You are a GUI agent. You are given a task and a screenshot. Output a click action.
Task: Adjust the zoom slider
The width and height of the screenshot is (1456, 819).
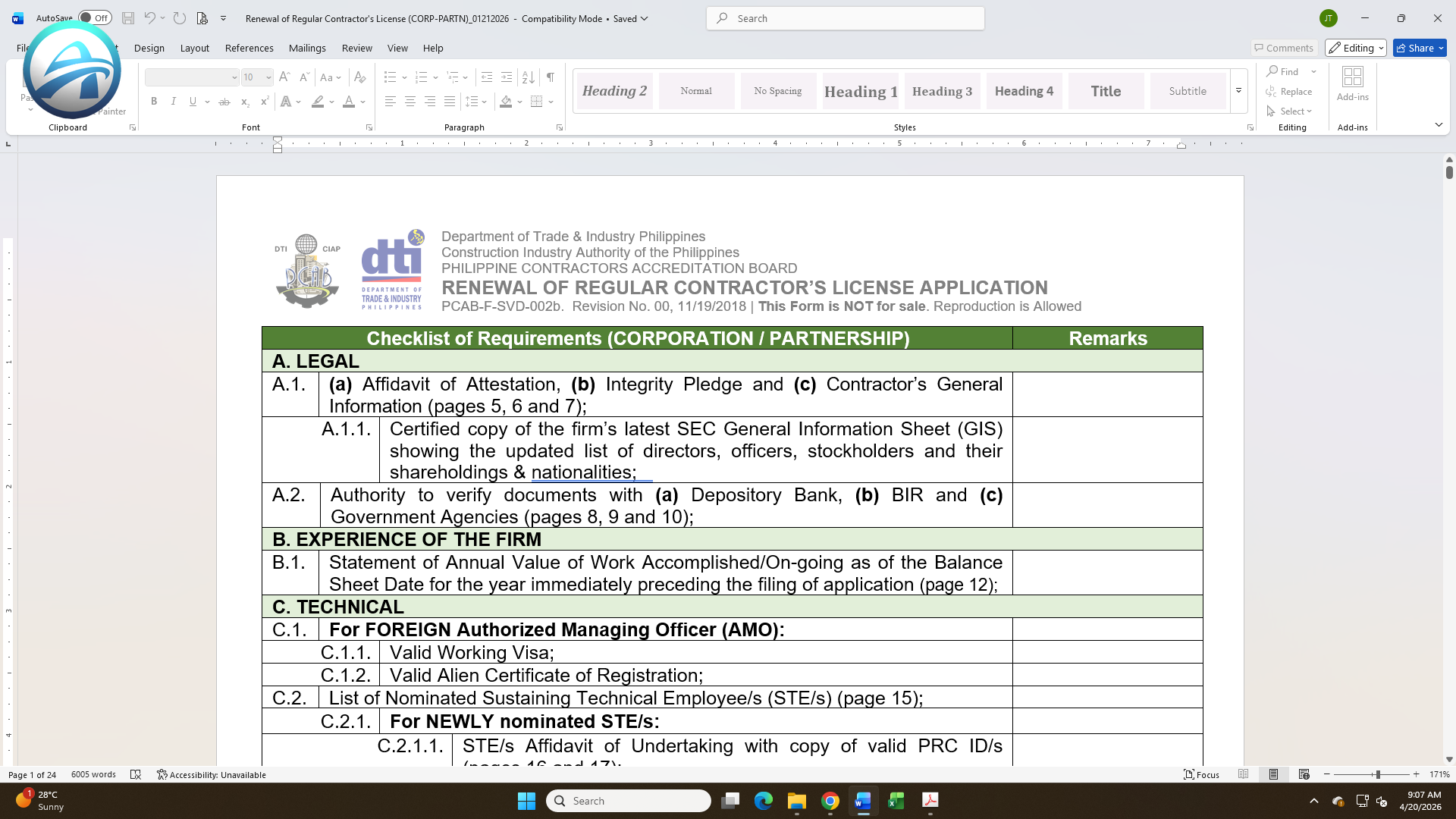click(1377, 774)
